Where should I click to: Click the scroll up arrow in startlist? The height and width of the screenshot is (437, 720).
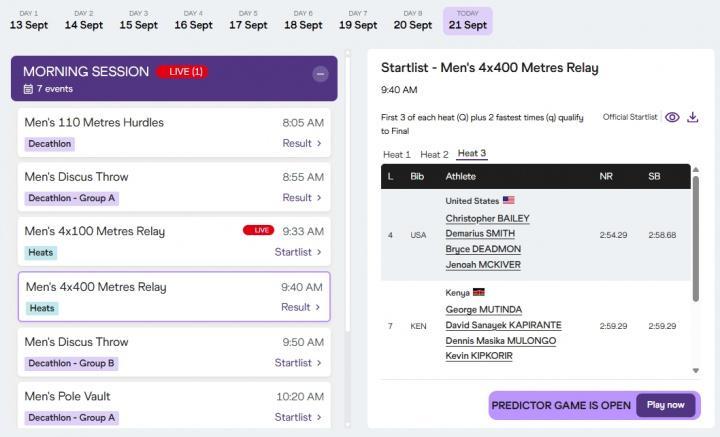[x=696, y=170]
